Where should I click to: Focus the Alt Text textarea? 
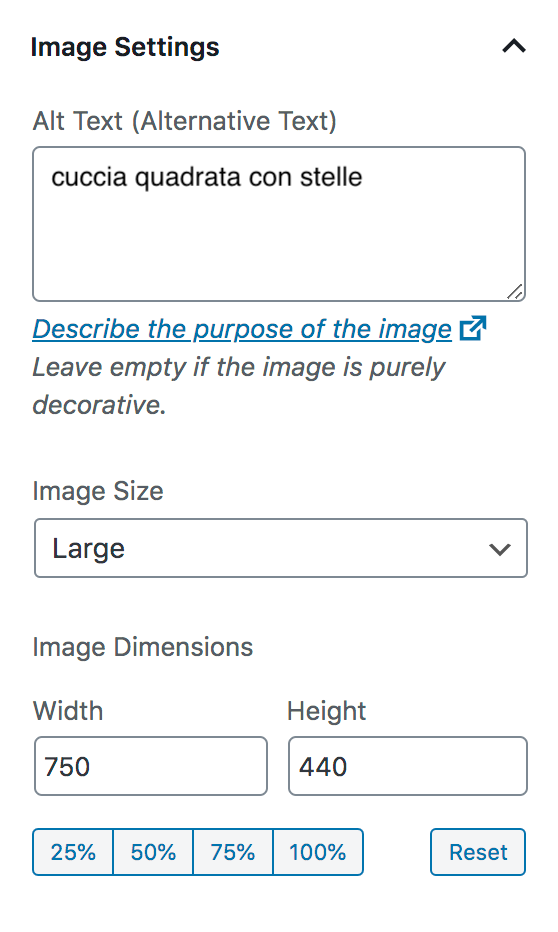pyautogui.click(x=279, y=224)
